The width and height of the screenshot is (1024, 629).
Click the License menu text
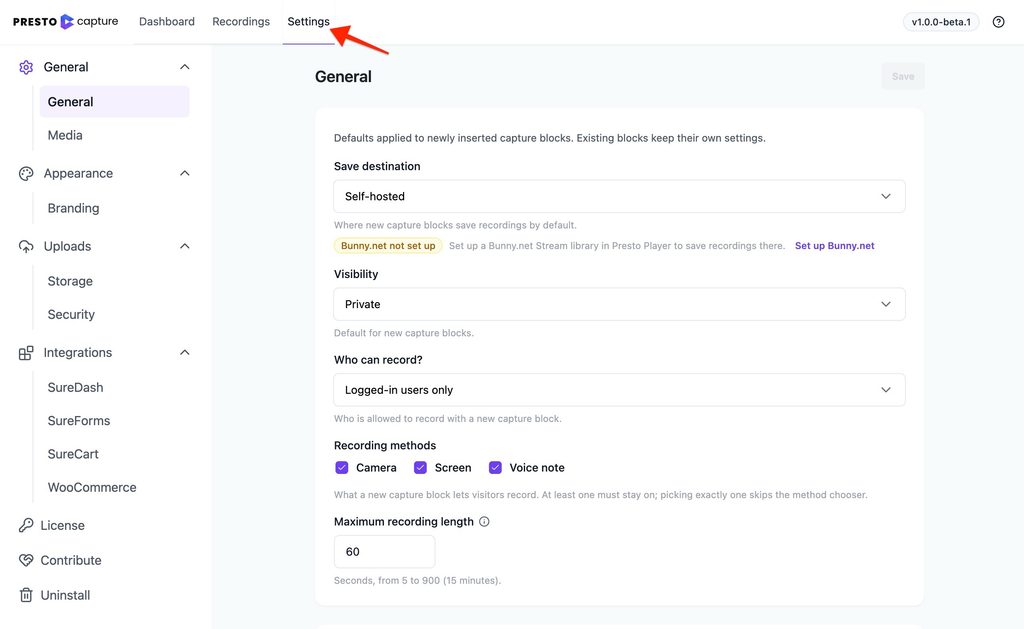click(63, 525)
